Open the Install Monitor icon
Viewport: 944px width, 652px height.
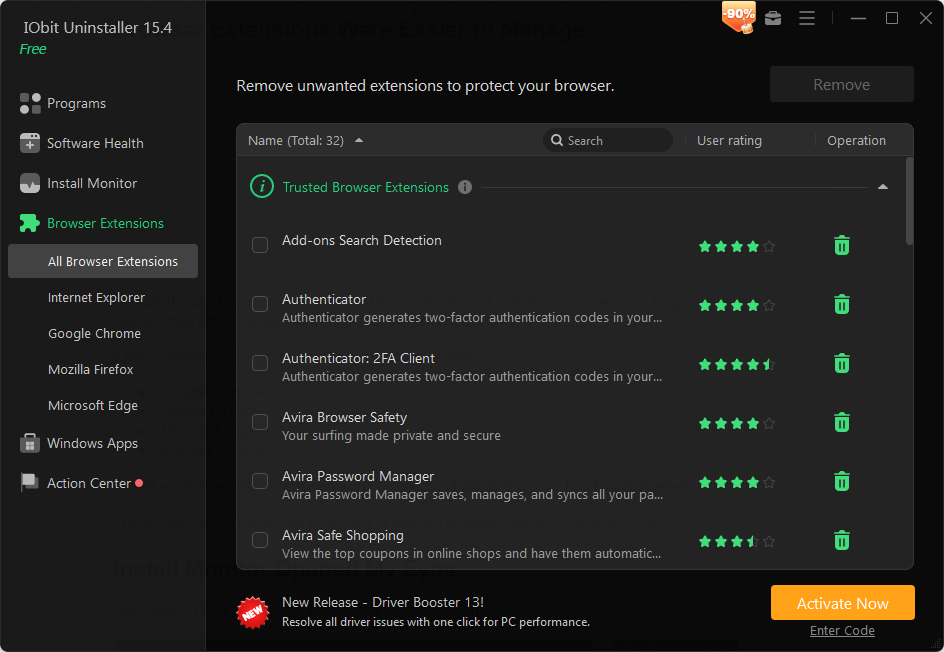pos(30,183)
